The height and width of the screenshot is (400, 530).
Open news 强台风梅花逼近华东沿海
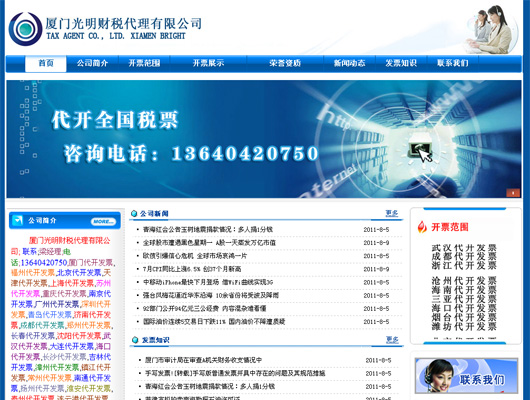(x=211, y=295)
